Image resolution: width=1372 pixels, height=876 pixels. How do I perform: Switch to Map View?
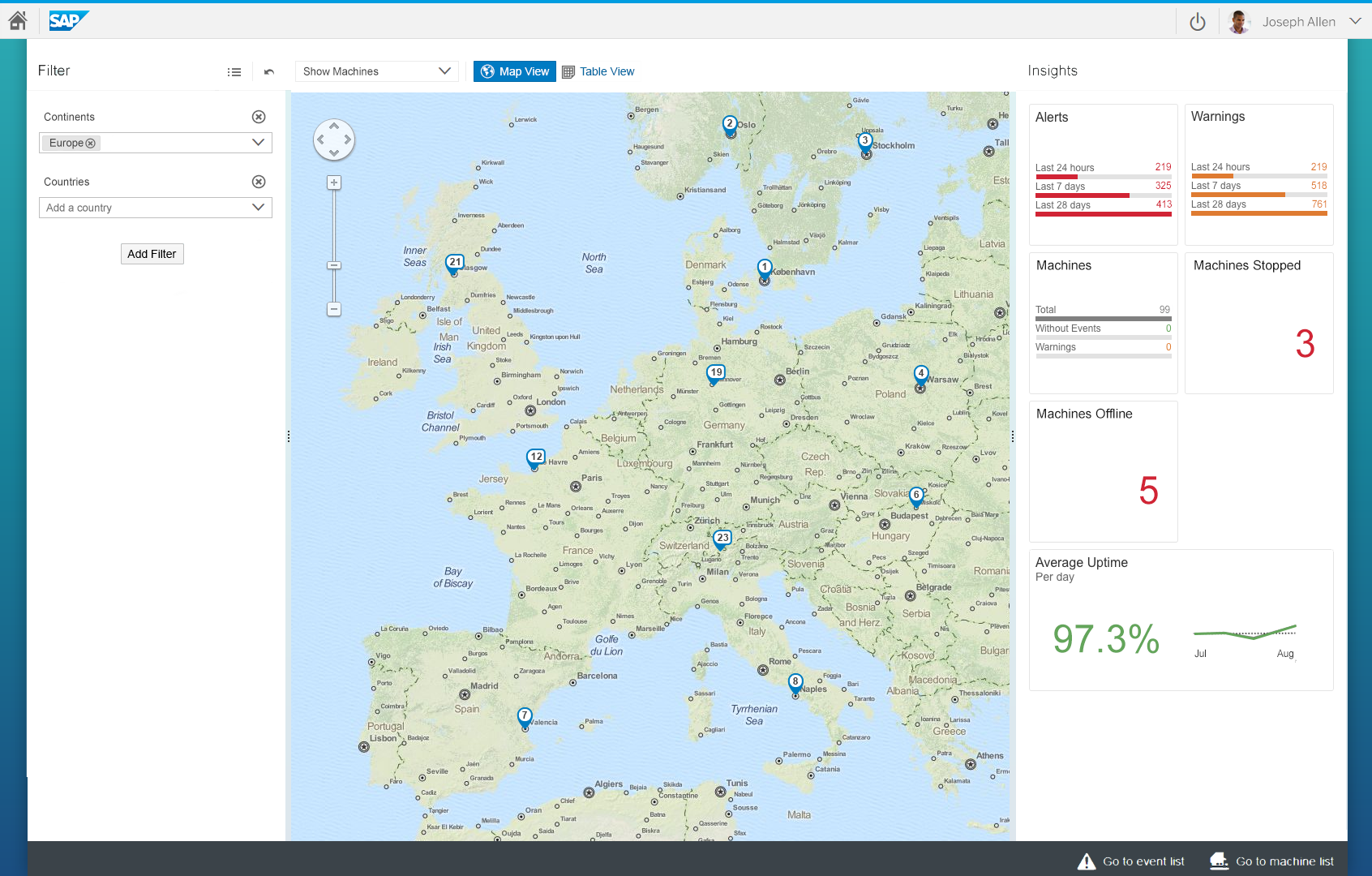click(515, 71)
